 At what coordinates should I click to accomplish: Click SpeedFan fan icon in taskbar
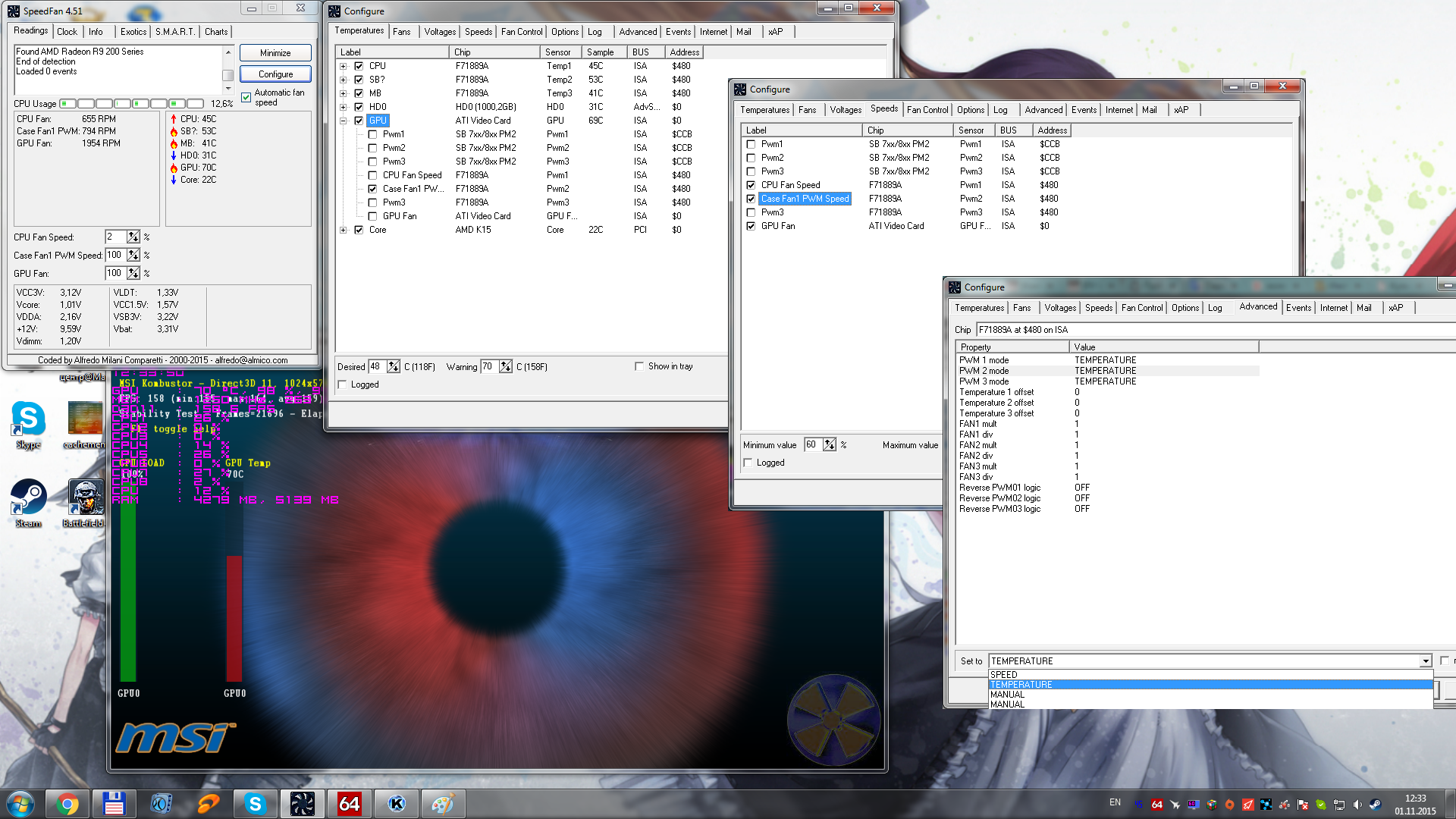[x=302, y=804]
